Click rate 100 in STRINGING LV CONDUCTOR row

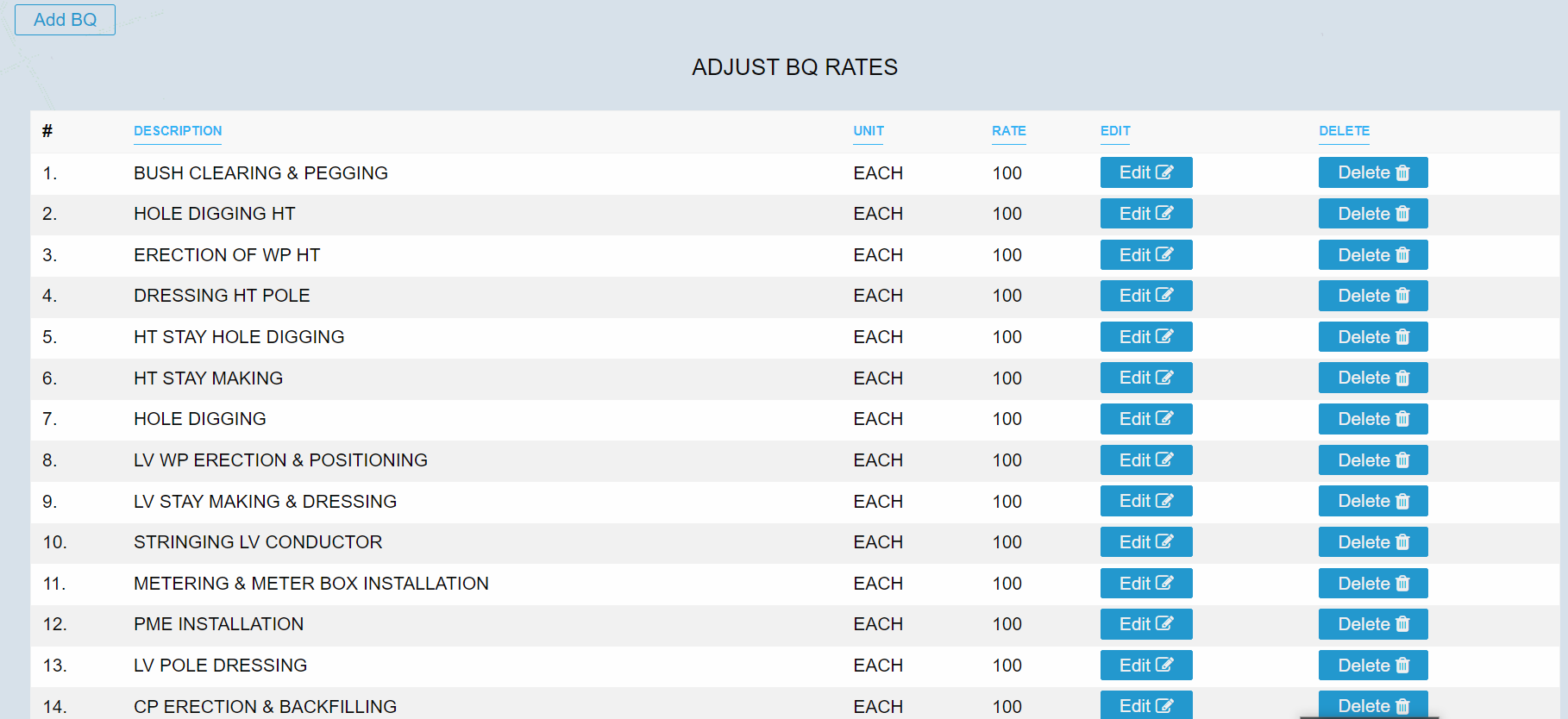(x=1007, y=542)
